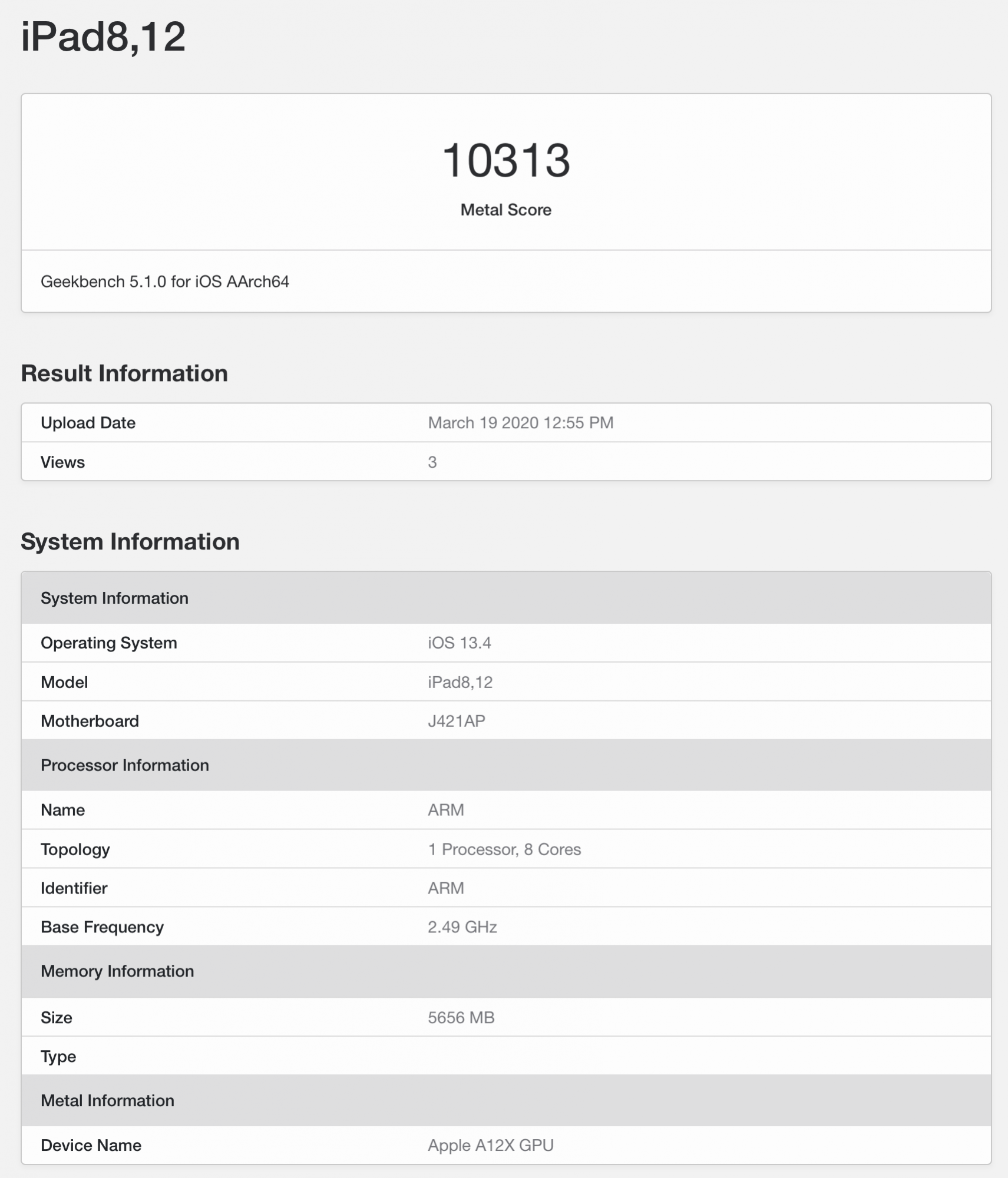The width and height of the screenshot is (1008, 1178).
Task: Select the J421AP motherboard value
Action: 457,721
